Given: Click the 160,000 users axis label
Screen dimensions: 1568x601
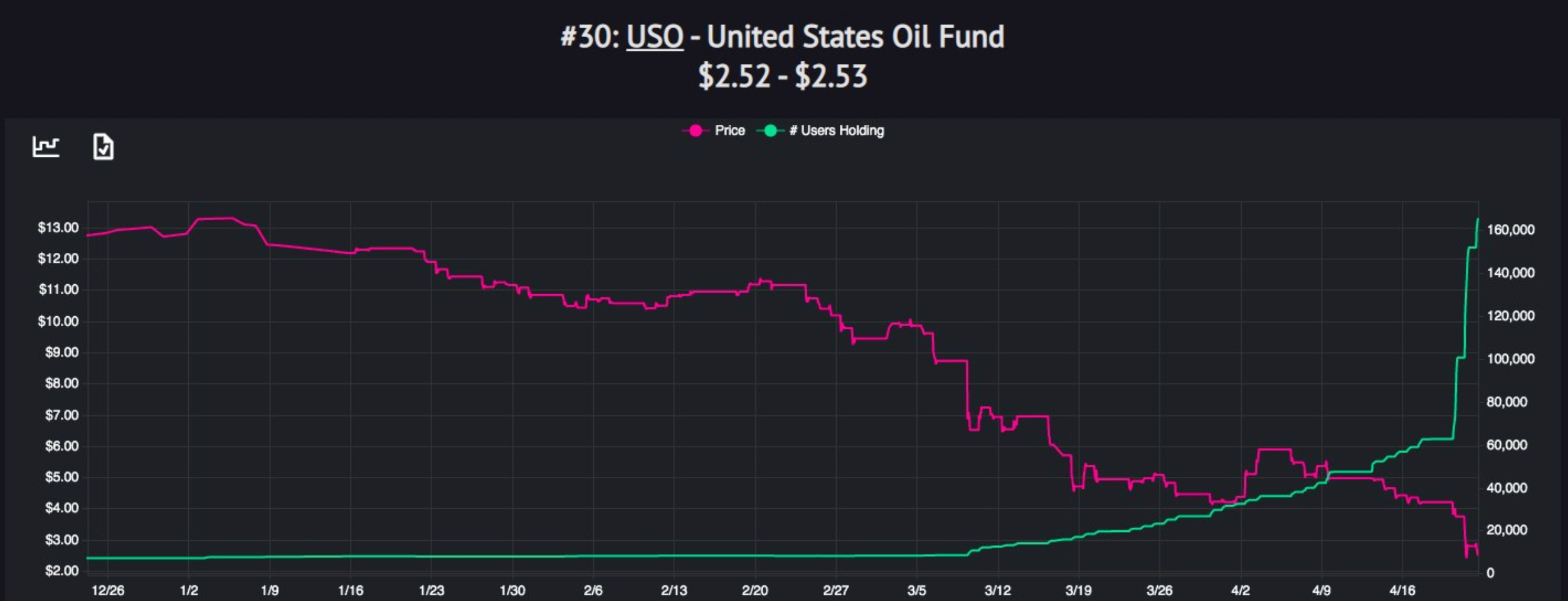Looking at the screenshot, I should pos(1510,230).
